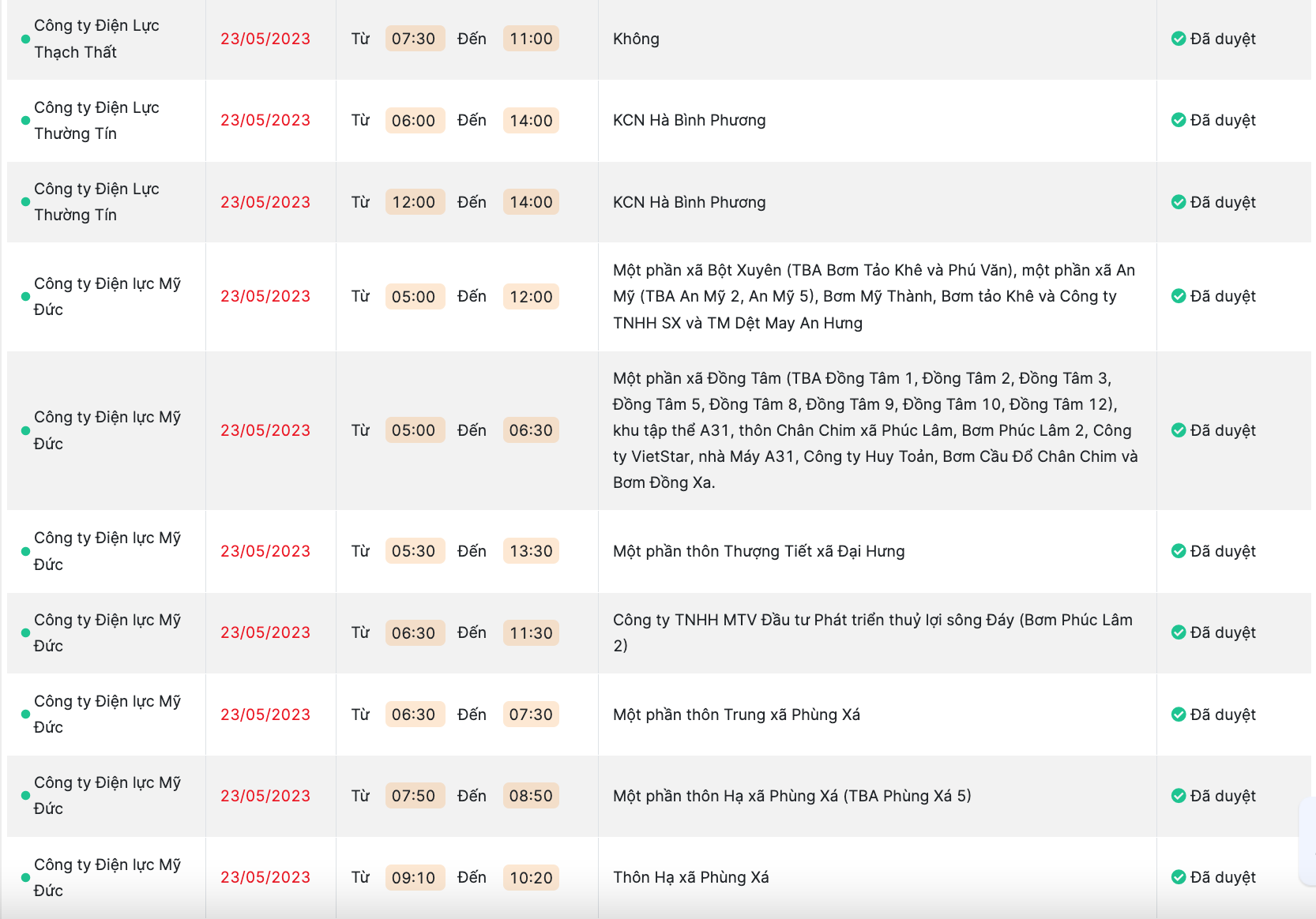Viewport: 1316px width, 919px height.
Task: Click the checkmark icon in the Bột Xuyên outage row
Action: (x=1178, y=296)
